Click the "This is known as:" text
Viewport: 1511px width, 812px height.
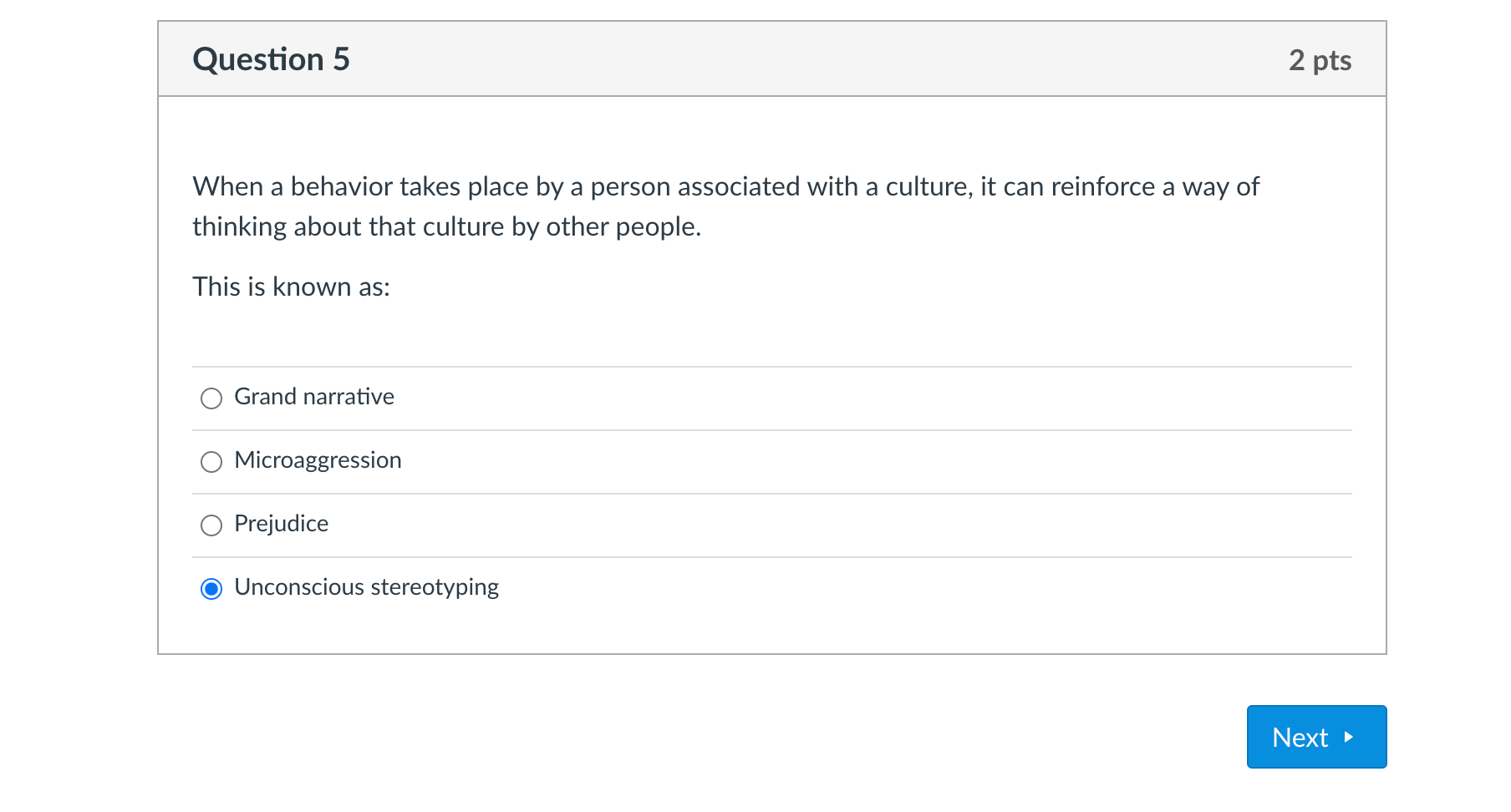point(291,287)
